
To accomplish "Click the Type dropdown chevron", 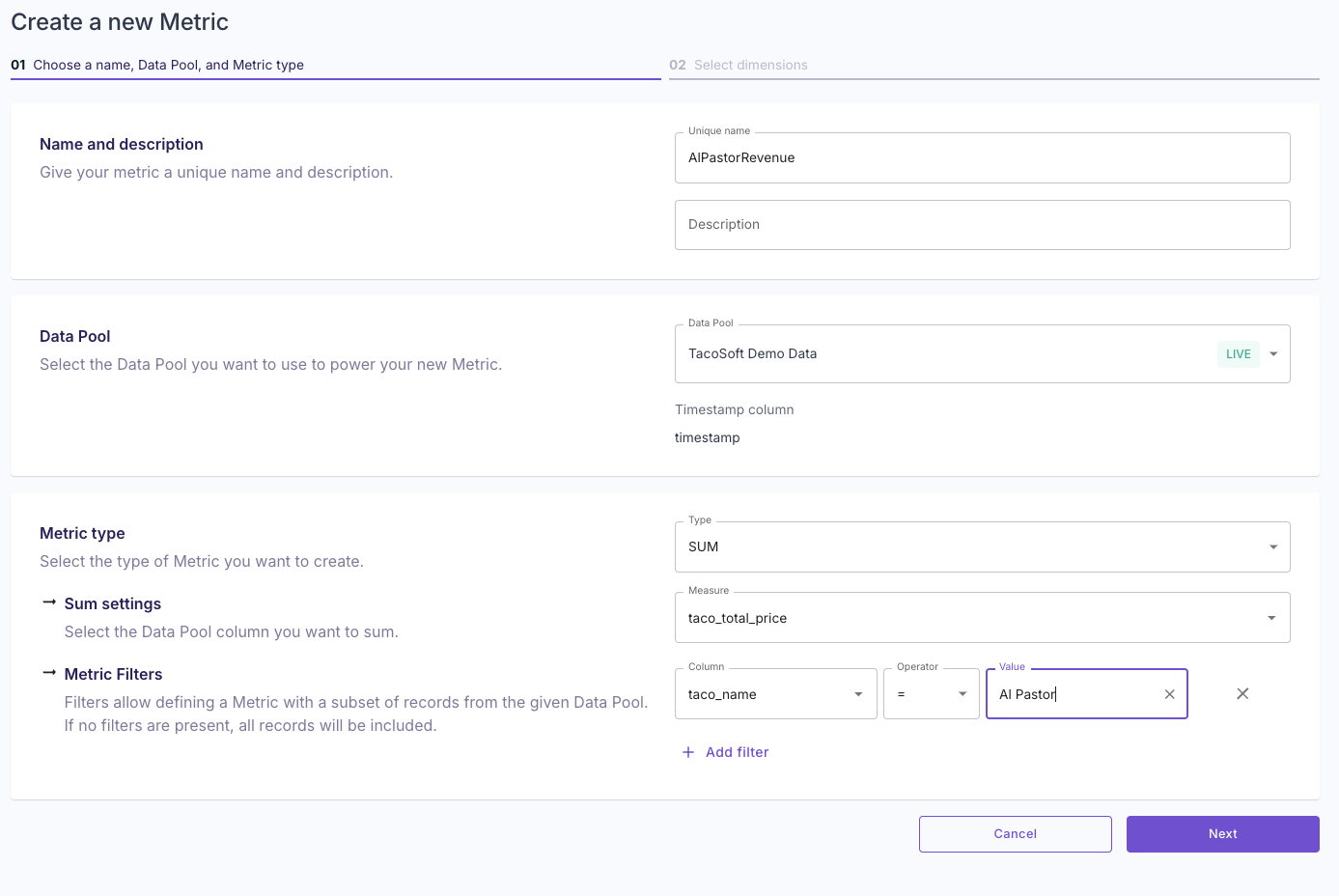I will pyautogui.click(x=1272, y=546).
